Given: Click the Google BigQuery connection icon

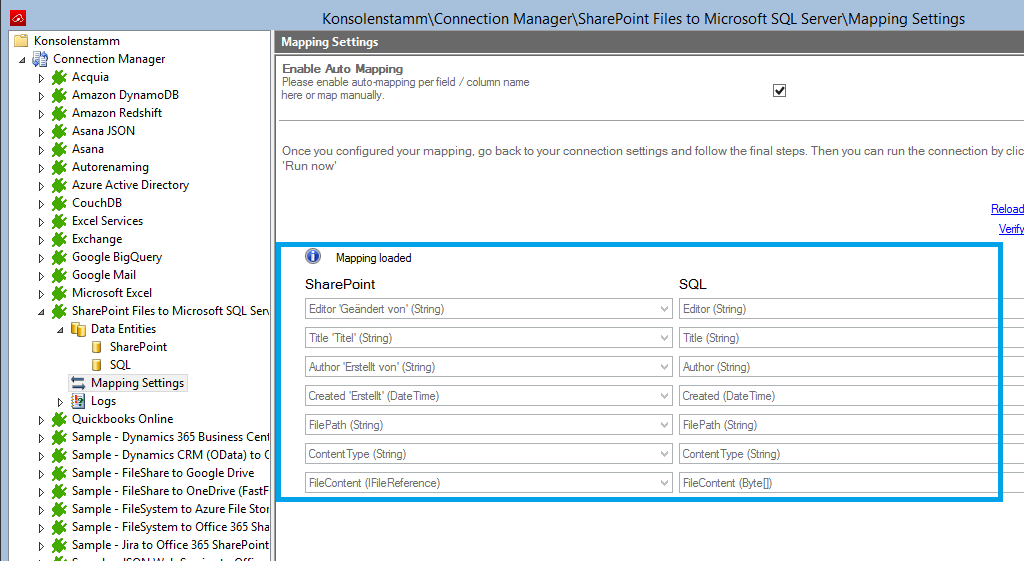Looking at the screenshot, I should pos(59,257).
